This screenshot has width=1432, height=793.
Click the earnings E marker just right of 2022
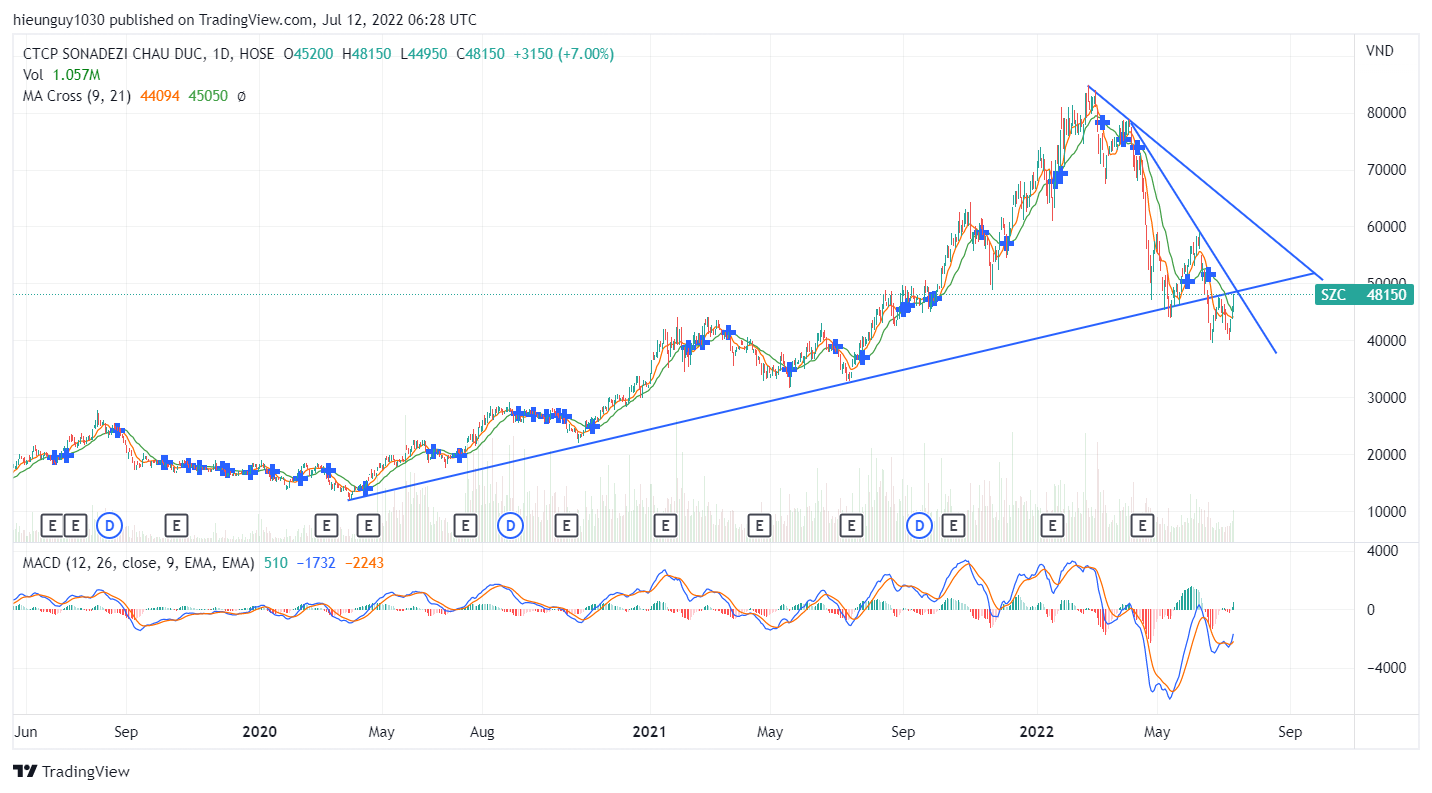1051,524
